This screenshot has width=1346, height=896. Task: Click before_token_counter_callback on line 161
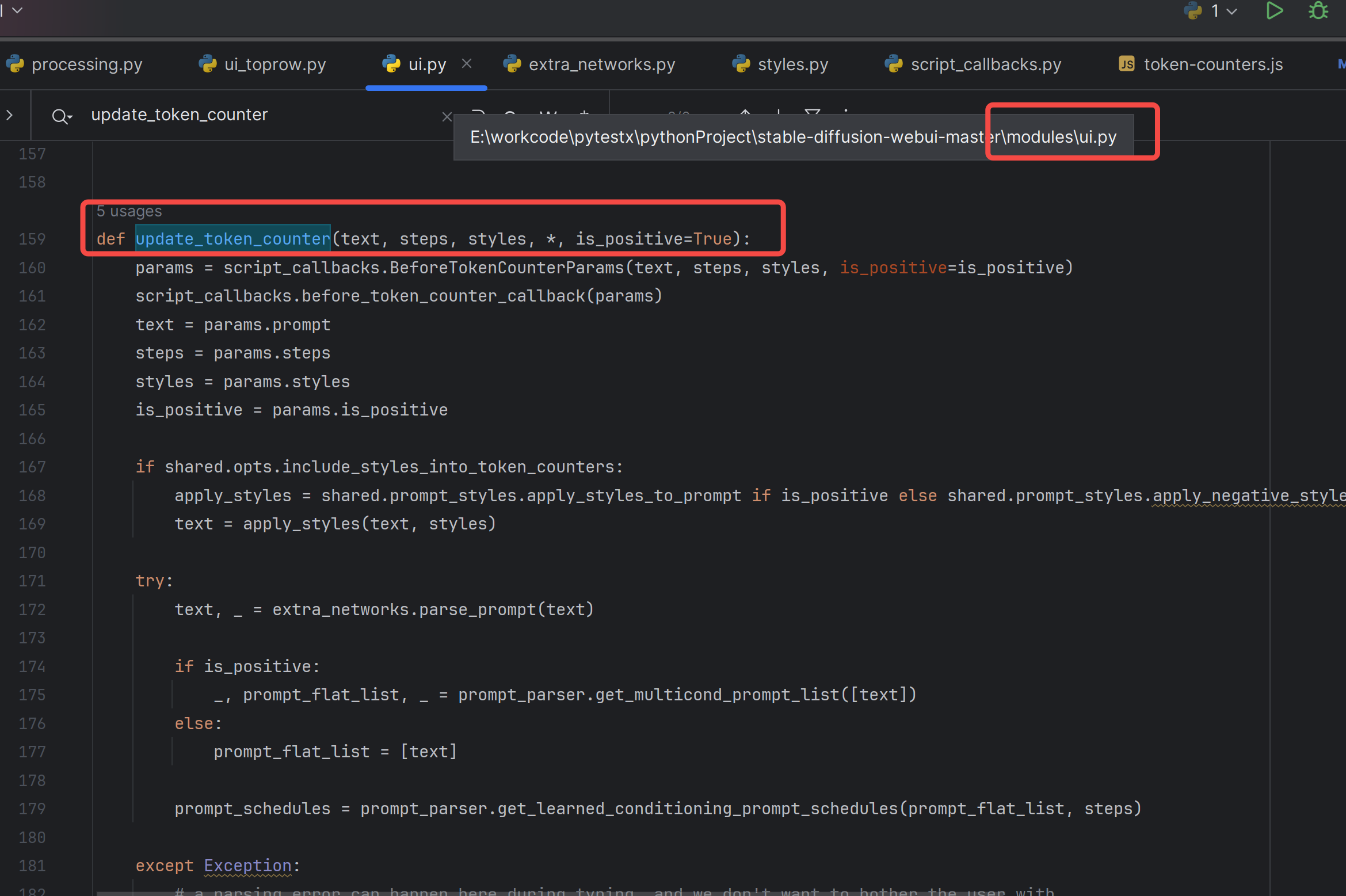coord(443,296)
